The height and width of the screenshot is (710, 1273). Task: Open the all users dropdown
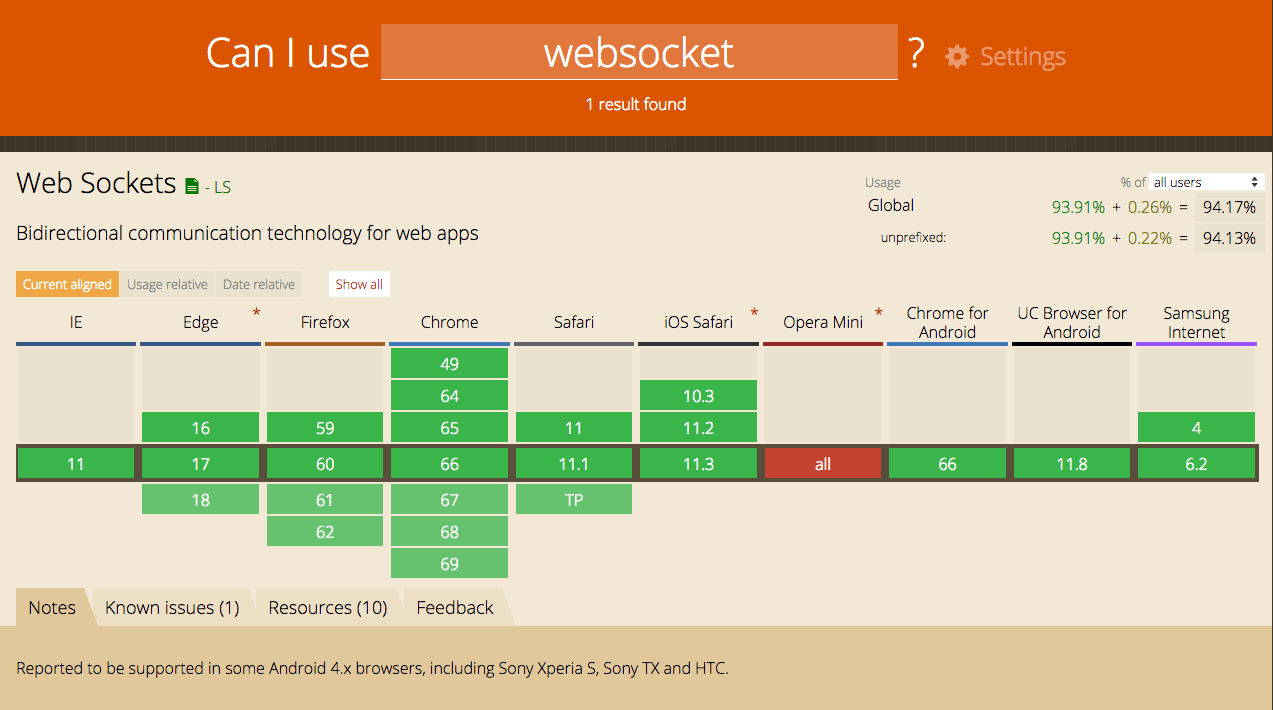coord(1206,182)
